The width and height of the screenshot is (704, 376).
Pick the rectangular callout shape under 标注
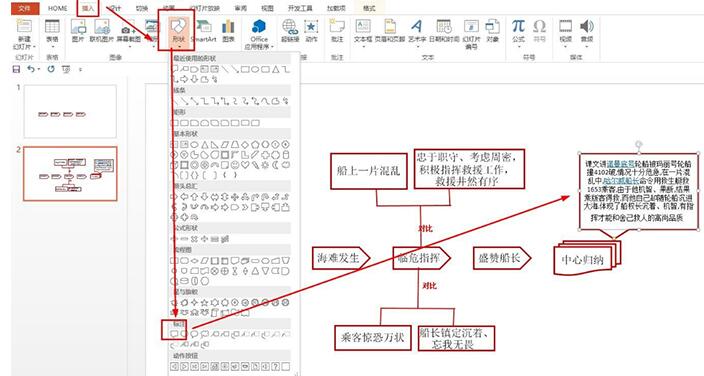pos(174,334)
